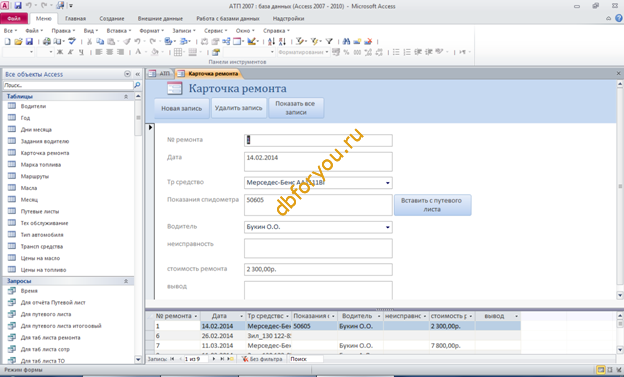Switch to the АТП document tab
The height and width of the screenshot is (377, 624).
tap(160, 74)
